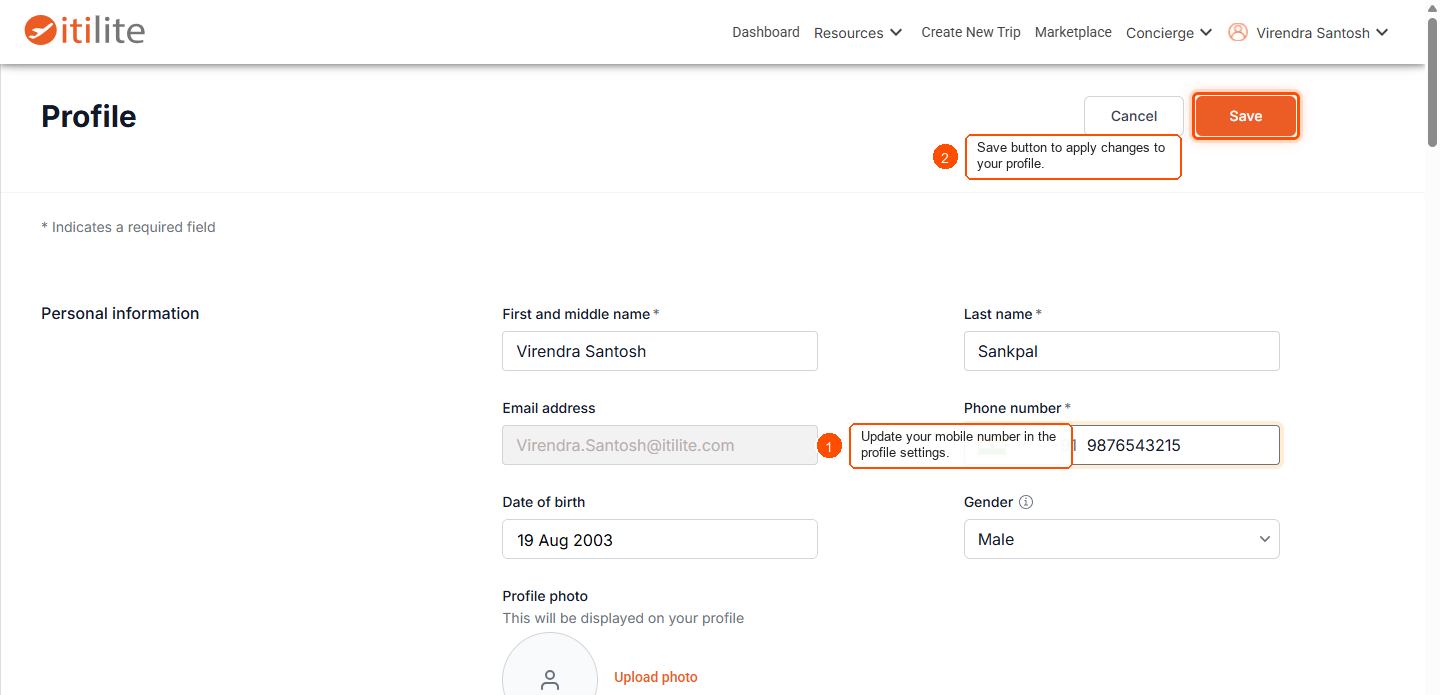Open Create New Trip

click(x=971, y=32)
